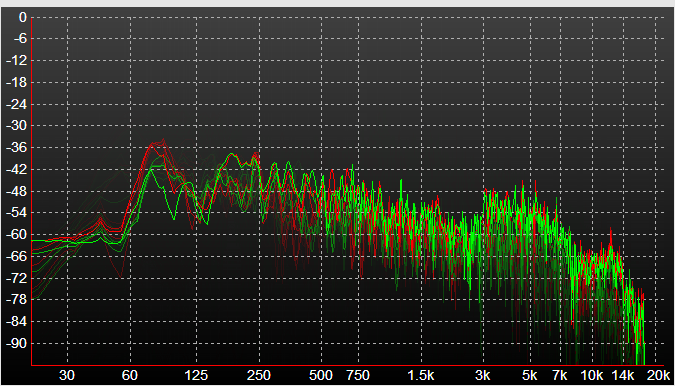Click the -42 dB level label
This screenshot has width=675, height=386.
pyautogui.click(x=16, y=169)
